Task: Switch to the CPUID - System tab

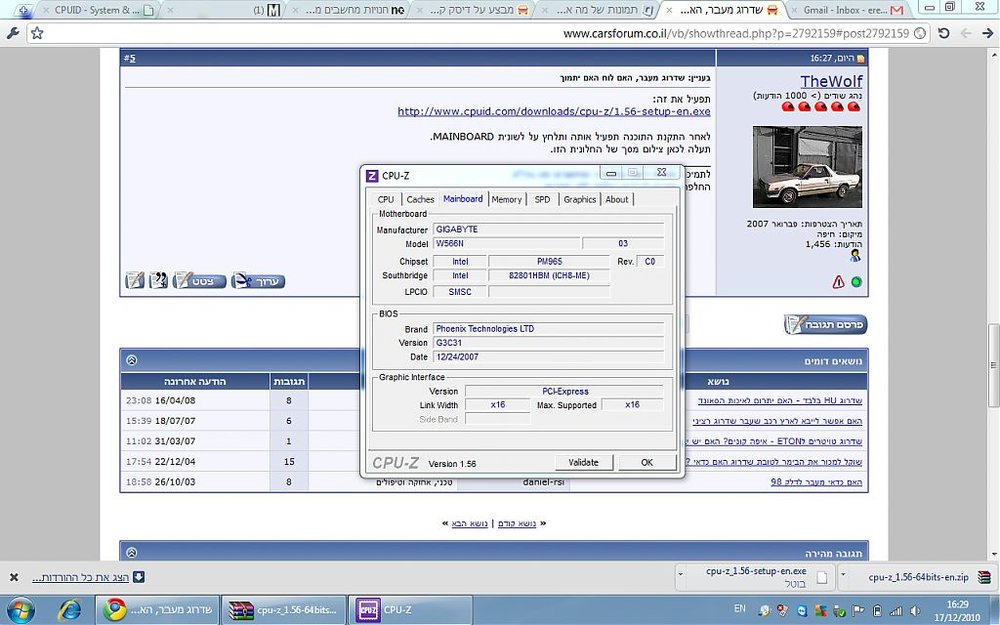Action: 99,10
